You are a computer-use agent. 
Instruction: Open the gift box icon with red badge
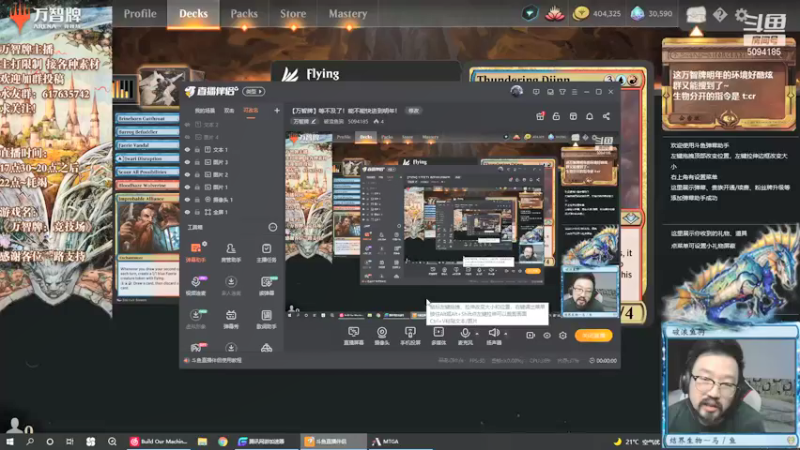pyautogui.click(x=540, y=116)
